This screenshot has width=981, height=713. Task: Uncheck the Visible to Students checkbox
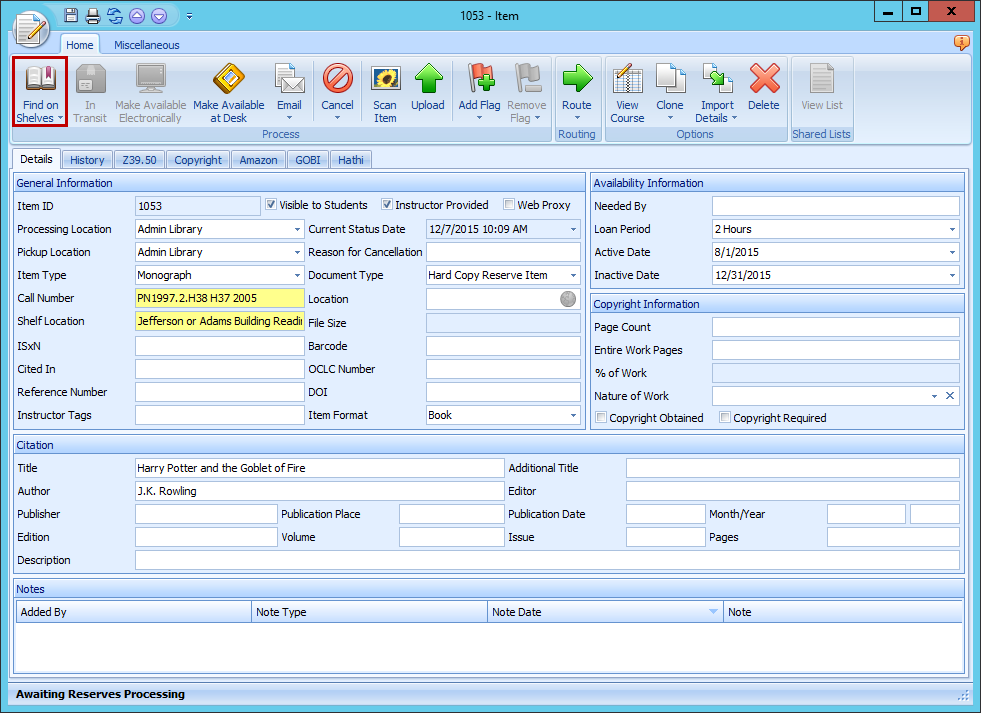coord(271,205)
